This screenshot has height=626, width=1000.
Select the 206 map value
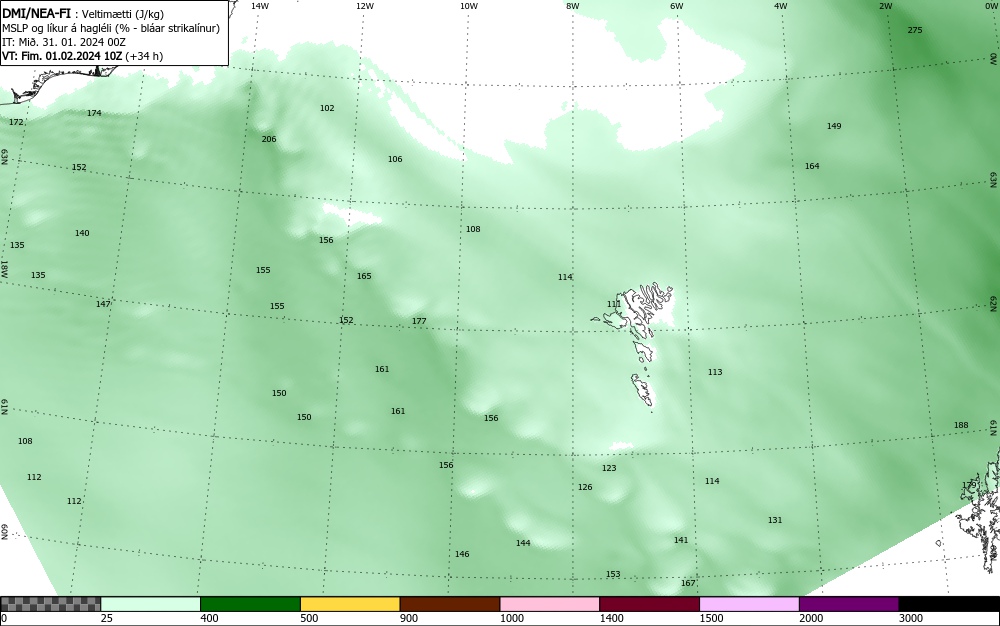269,139
